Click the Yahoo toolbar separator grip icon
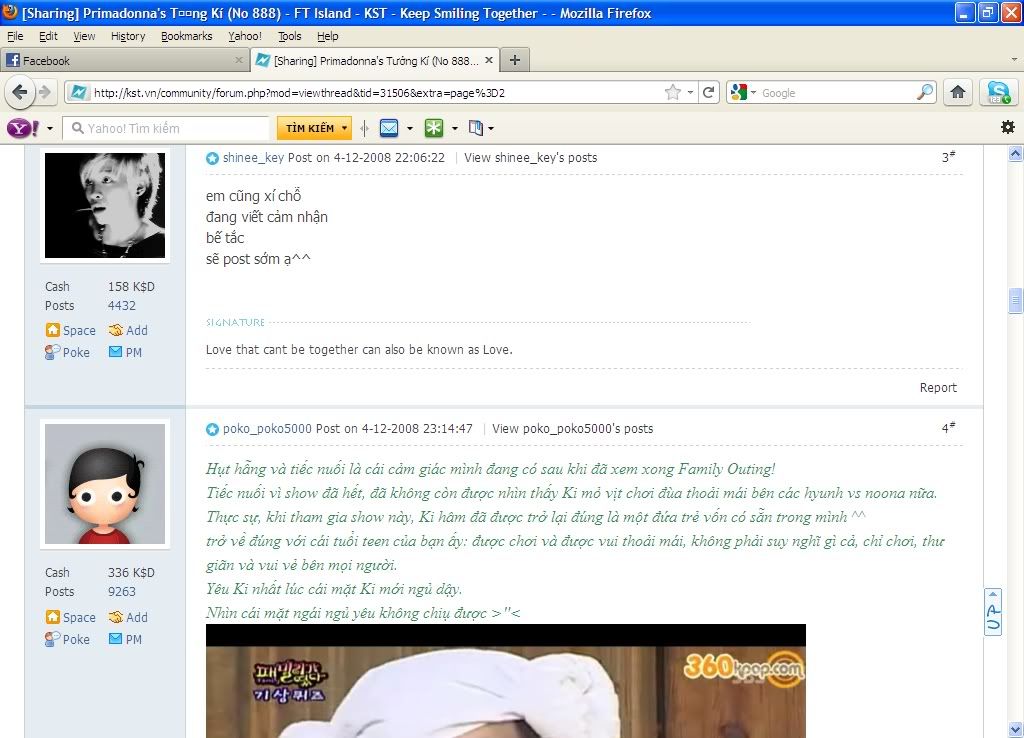Screen dimensions: 1024x738 click(364, 128)
